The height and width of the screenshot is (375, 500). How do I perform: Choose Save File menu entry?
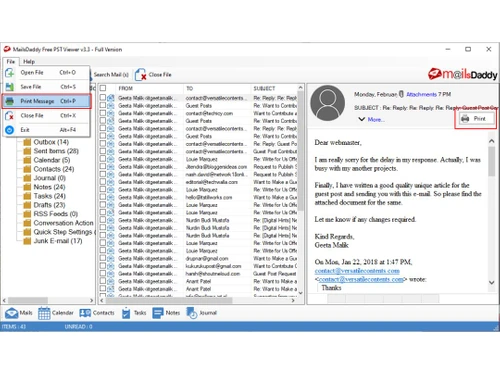tap(47, 87)
